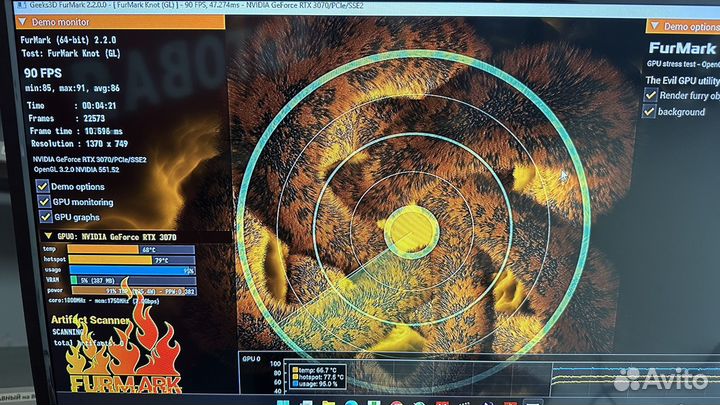
Task: Click the yellow hotspot legend square
Action: click(295, 377)
